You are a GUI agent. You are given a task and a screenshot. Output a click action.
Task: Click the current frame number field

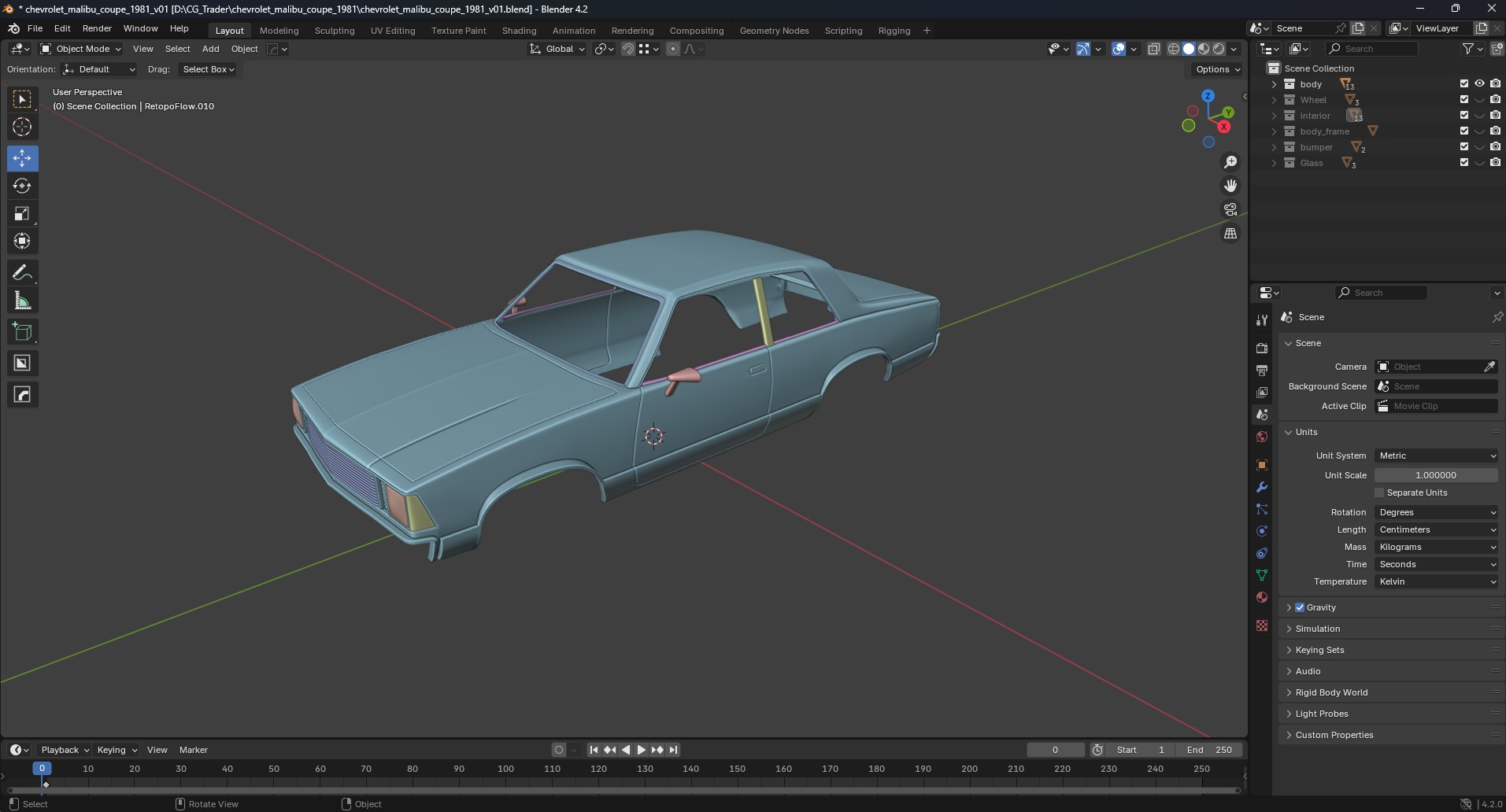coord(1055,750)
